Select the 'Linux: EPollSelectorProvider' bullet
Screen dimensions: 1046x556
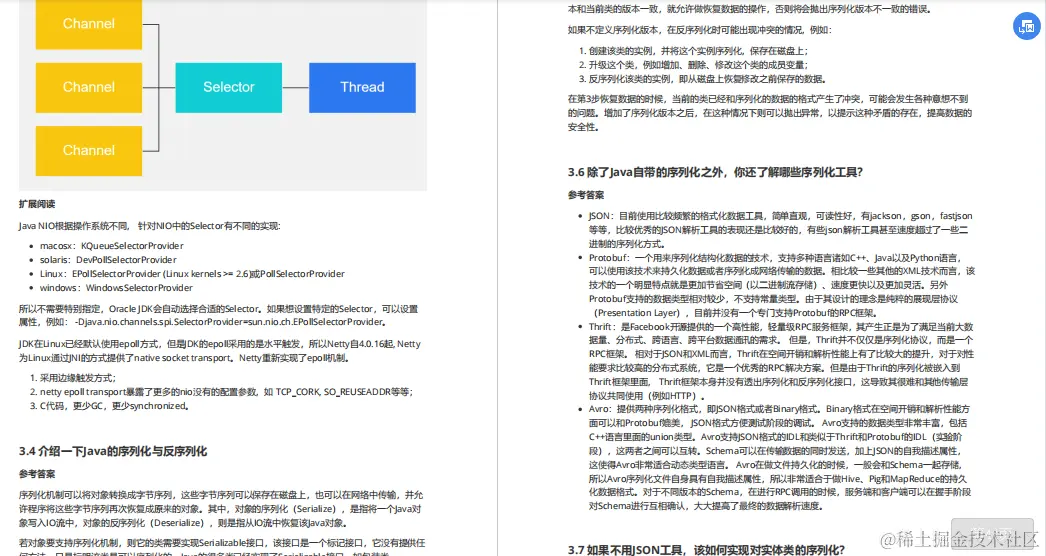tap(192, 274)
